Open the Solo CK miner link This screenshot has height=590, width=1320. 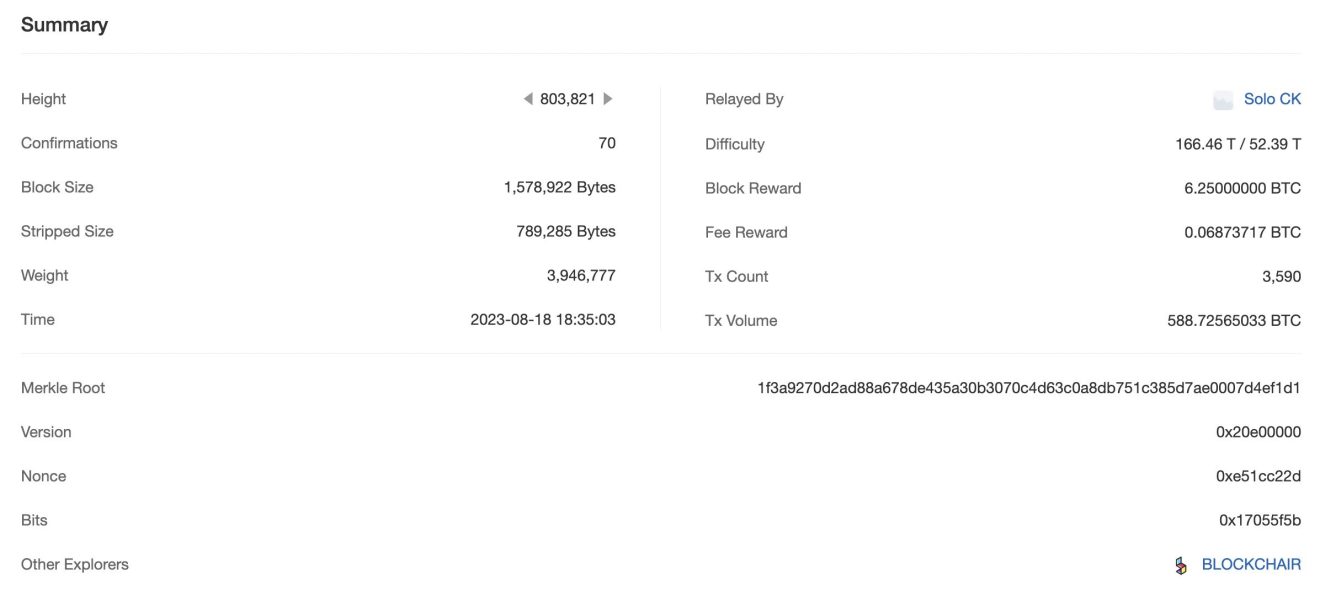tap(1272, 99)
